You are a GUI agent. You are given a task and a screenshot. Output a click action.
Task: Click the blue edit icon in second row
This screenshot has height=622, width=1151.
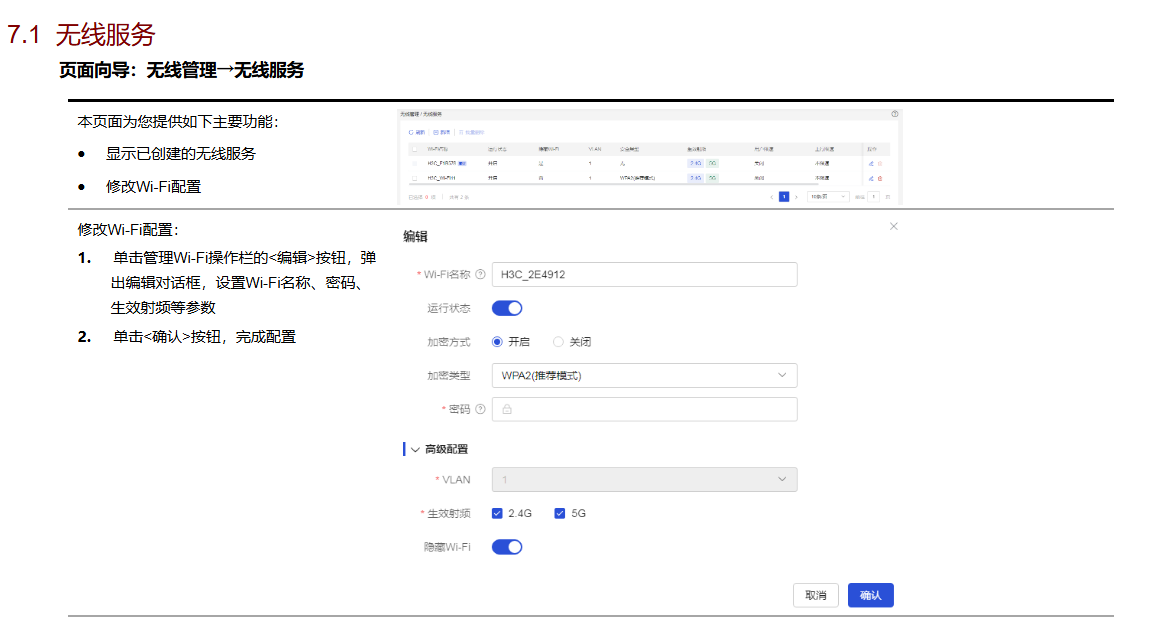[871, 178]
